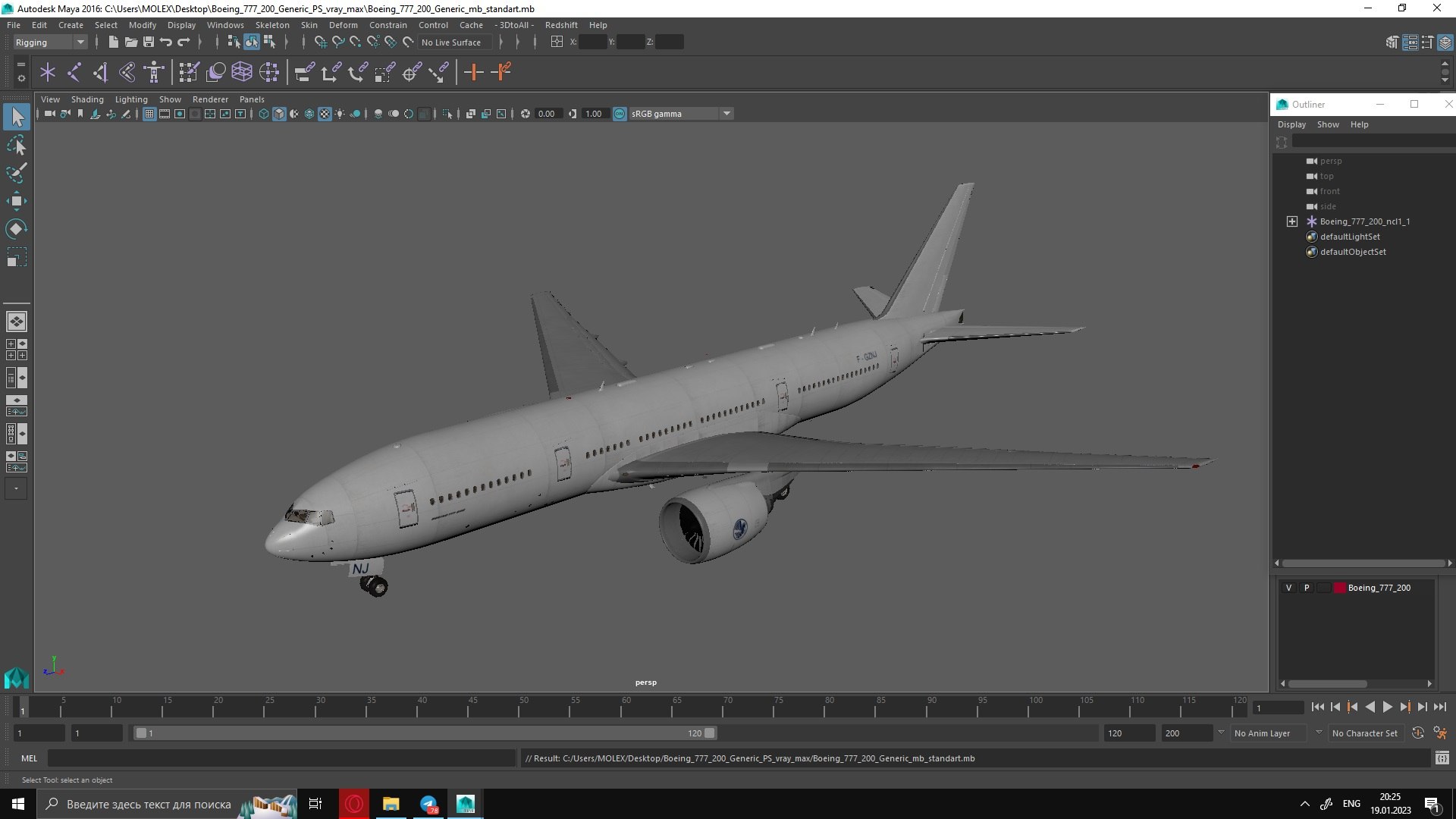Activate the Create Joint tool
The height and width of the screenshot is (819, 1456).
pos(74,72)
